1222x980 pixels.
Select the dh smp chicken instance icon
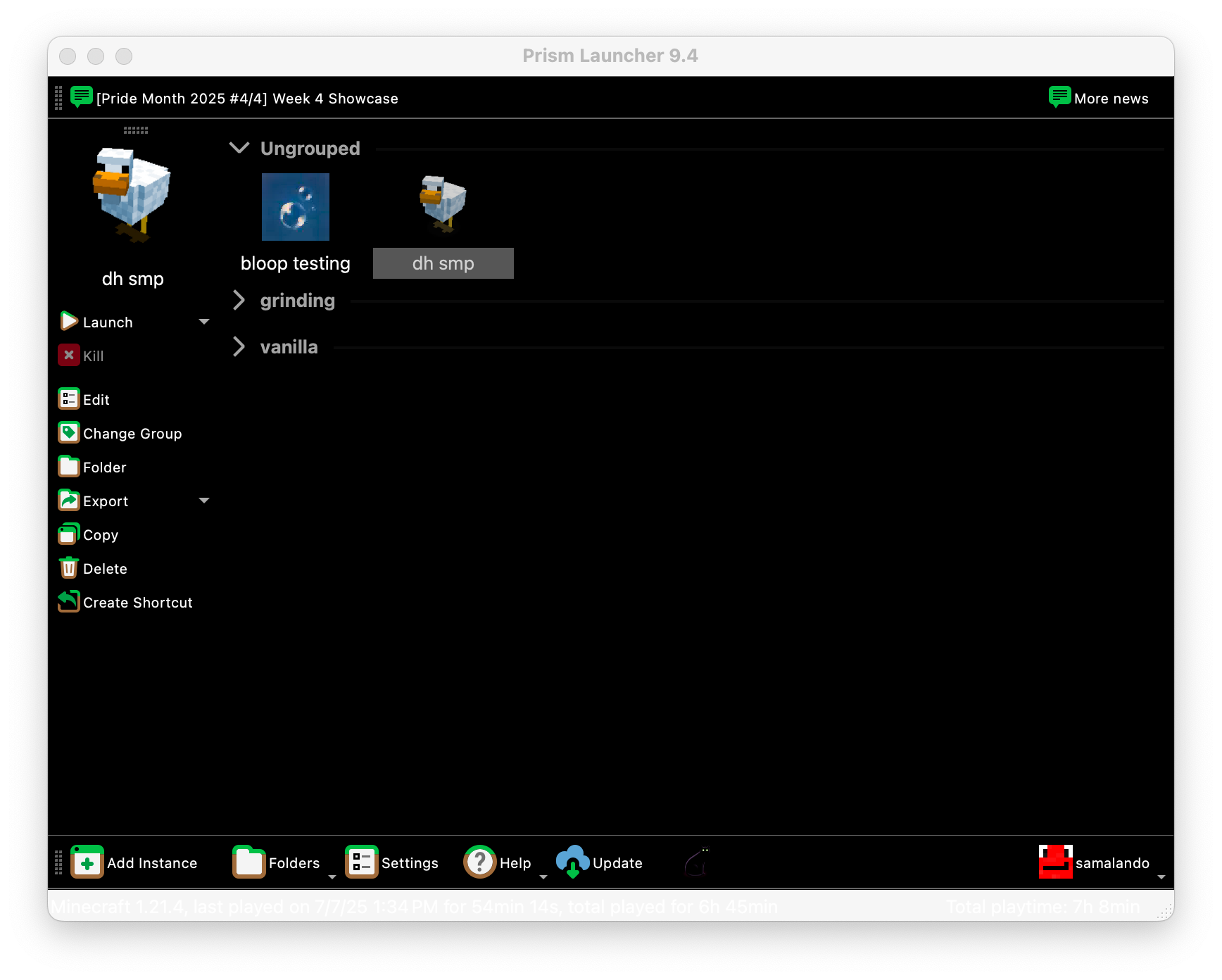(443, 204)
